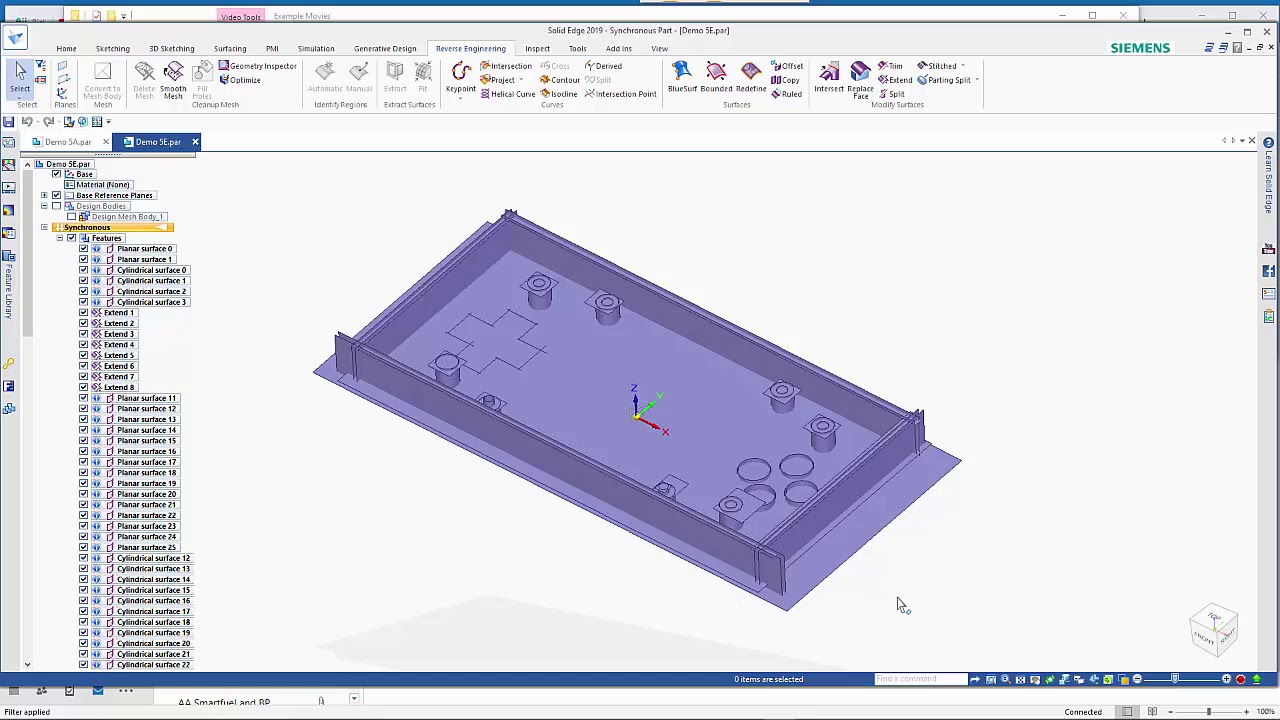The image size is (1280, 720).
Task: Click the Trim surface command
Action: click(x=890, y=66)
